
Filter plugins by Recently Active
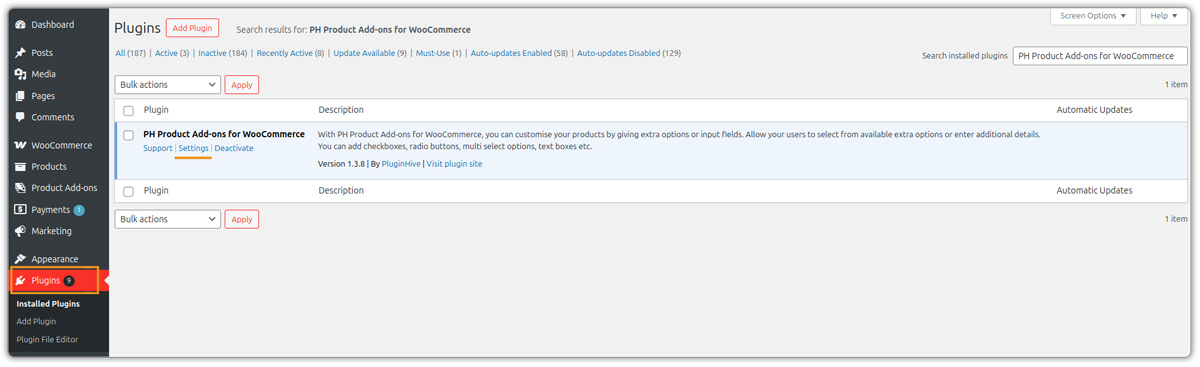point(290,53)
